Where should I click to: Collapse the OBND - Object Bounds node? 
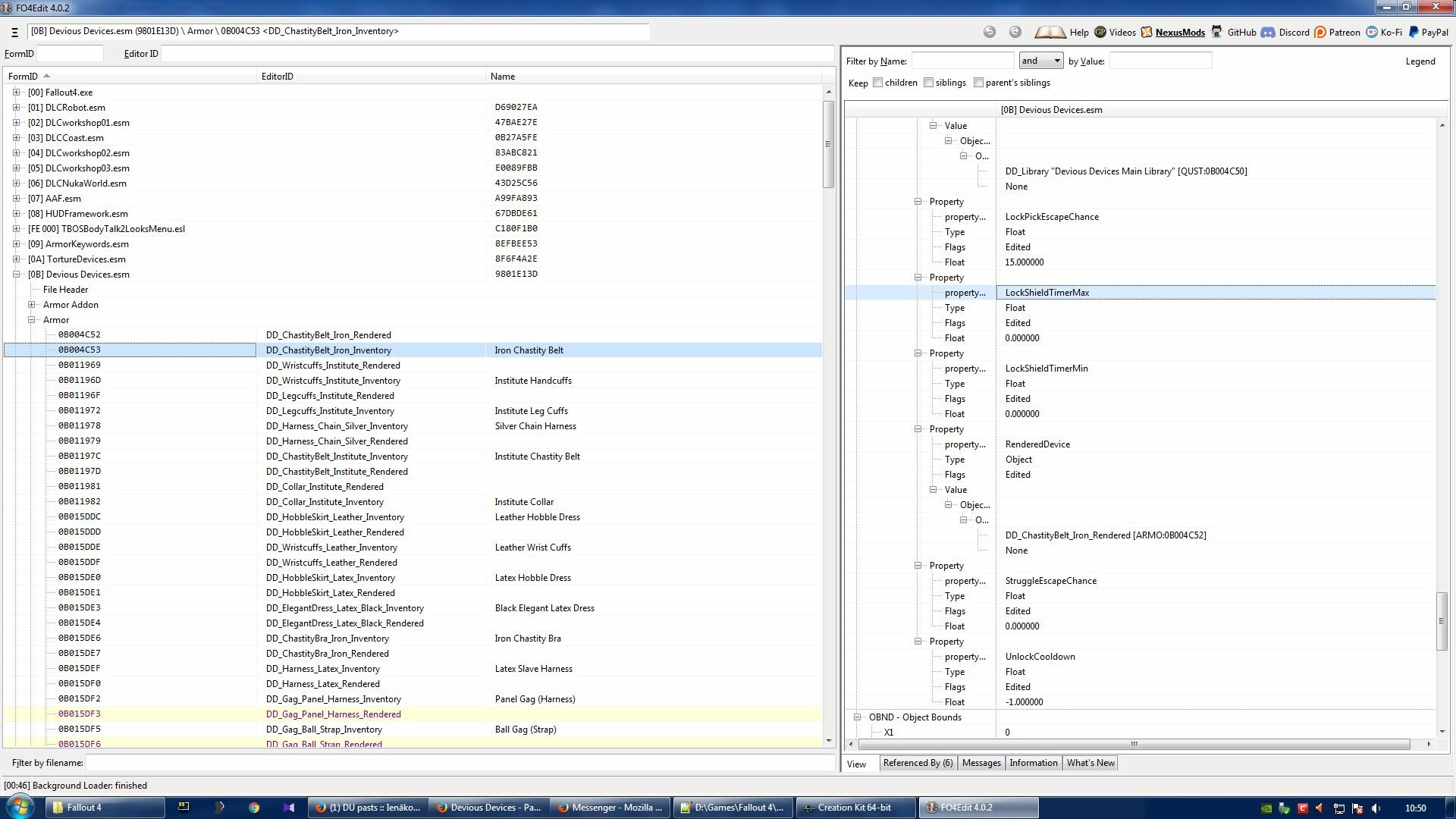(x=858, y=717)
